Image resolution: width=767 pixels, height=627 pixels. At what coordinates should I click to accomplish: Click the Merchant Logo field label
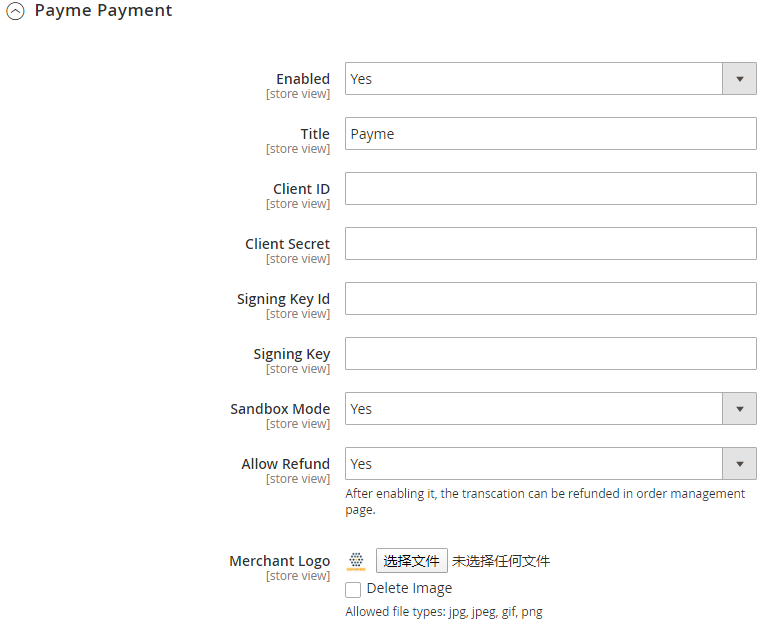[x=279, y=561]
